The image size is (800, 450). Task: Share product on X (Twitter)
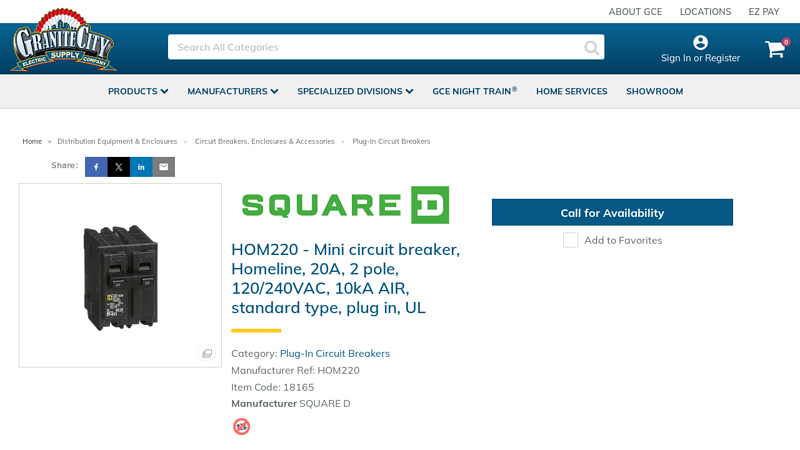point(119,167)
